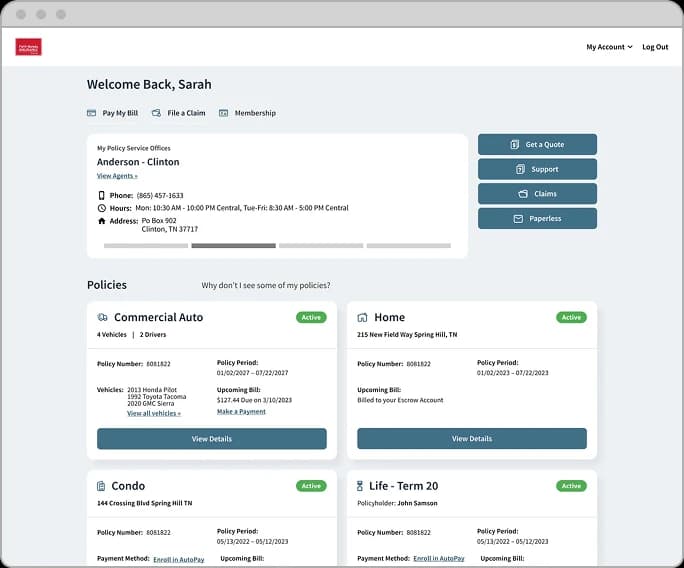Click $127.44 Due on 3/10/2023
The image size is (684, 568).
coord(254,400)
